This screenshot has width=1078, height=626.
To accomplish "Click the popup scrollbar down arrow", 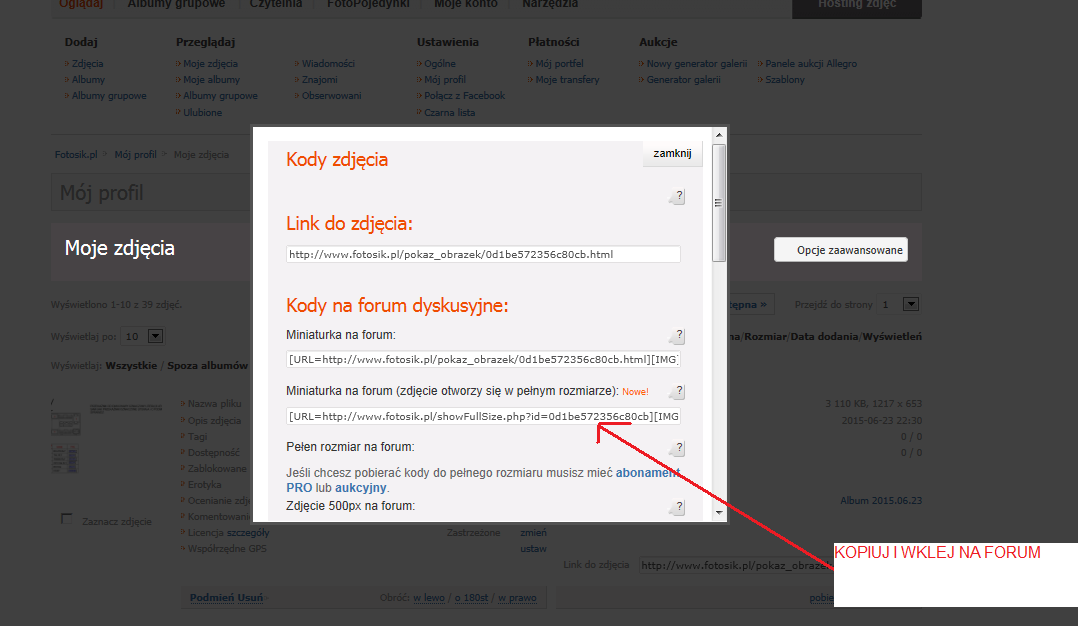I will (719, 513).
